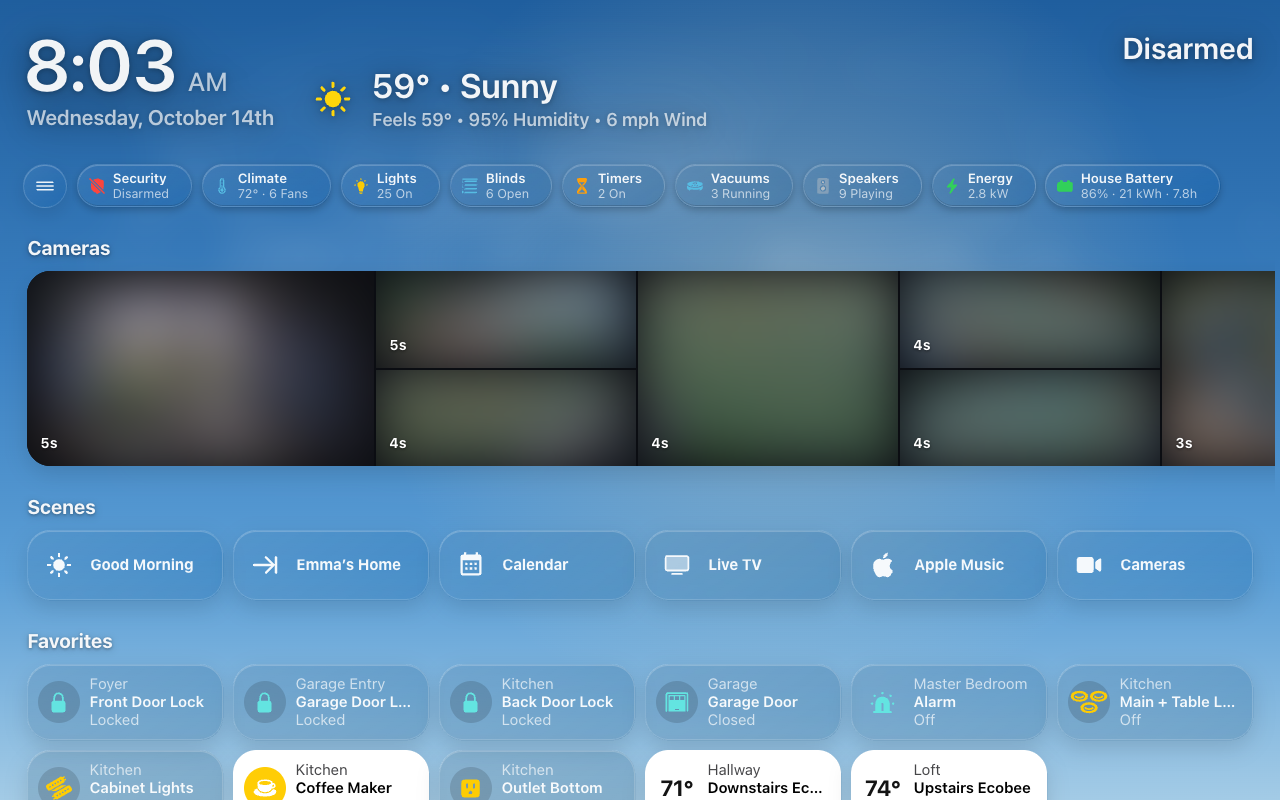Toggle the Kitchen Coffee Maker

pyautogui.click(x=331, y=776)
